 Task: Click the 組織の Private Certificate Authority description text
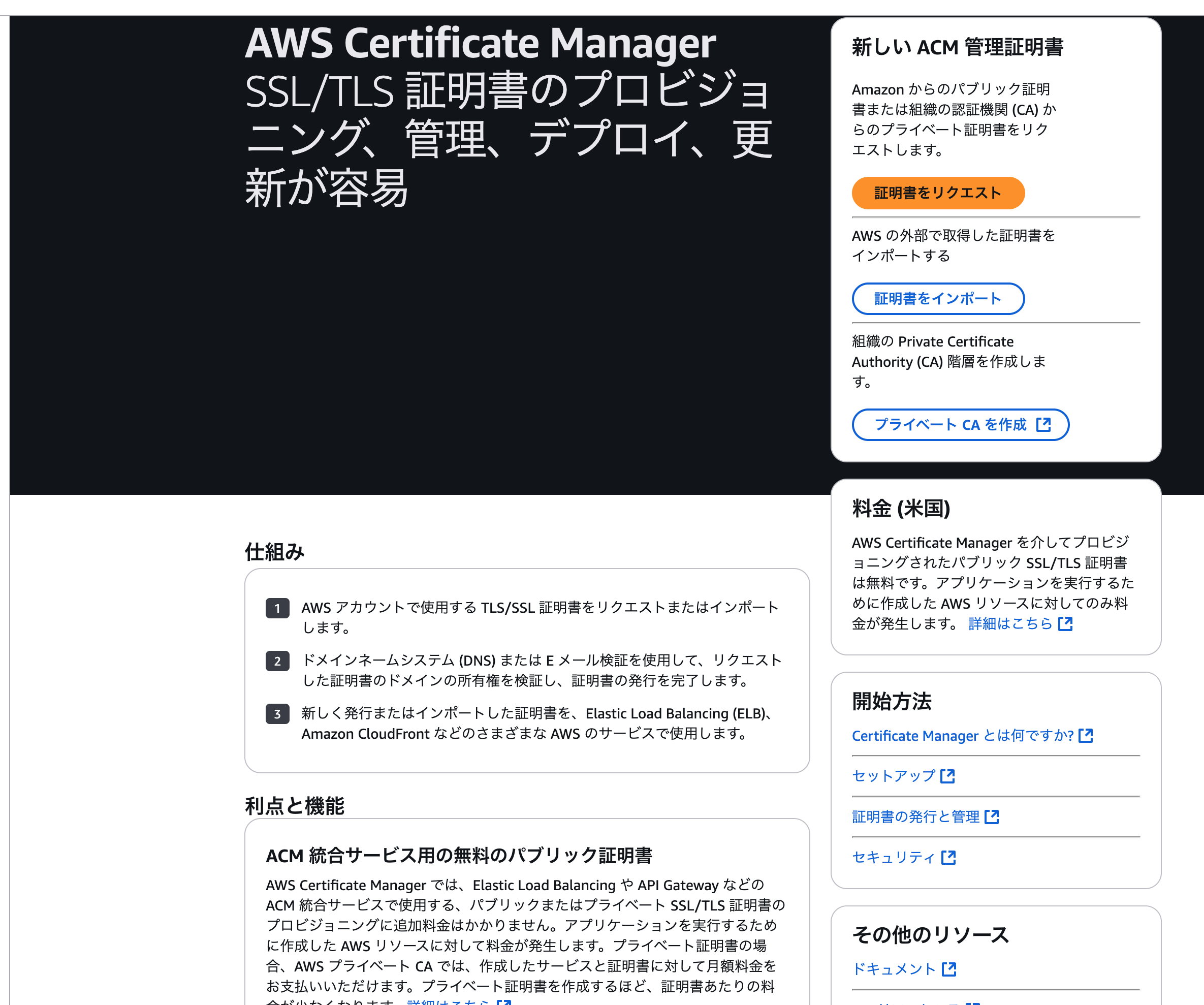point(949,362)
